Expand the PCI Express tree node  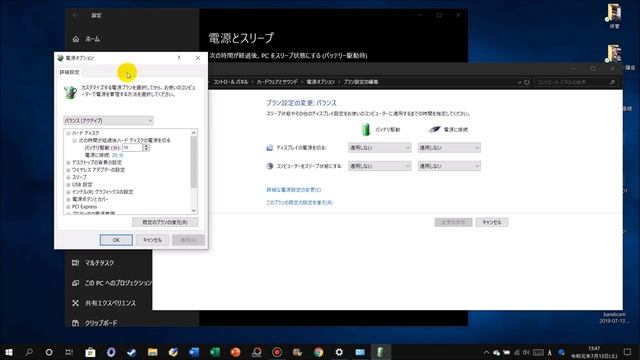[68, 207]
